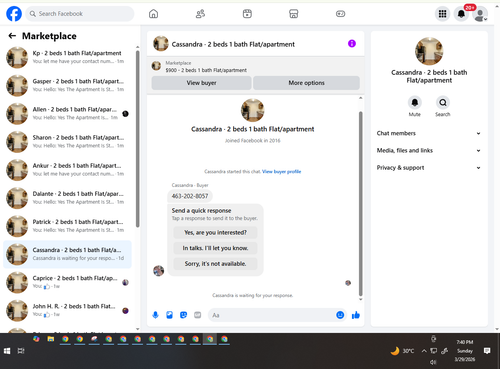The height and width of the screenshot is (369, 500).
Task: Open the Friends icon in top navigation
Action: coord(200,14)
